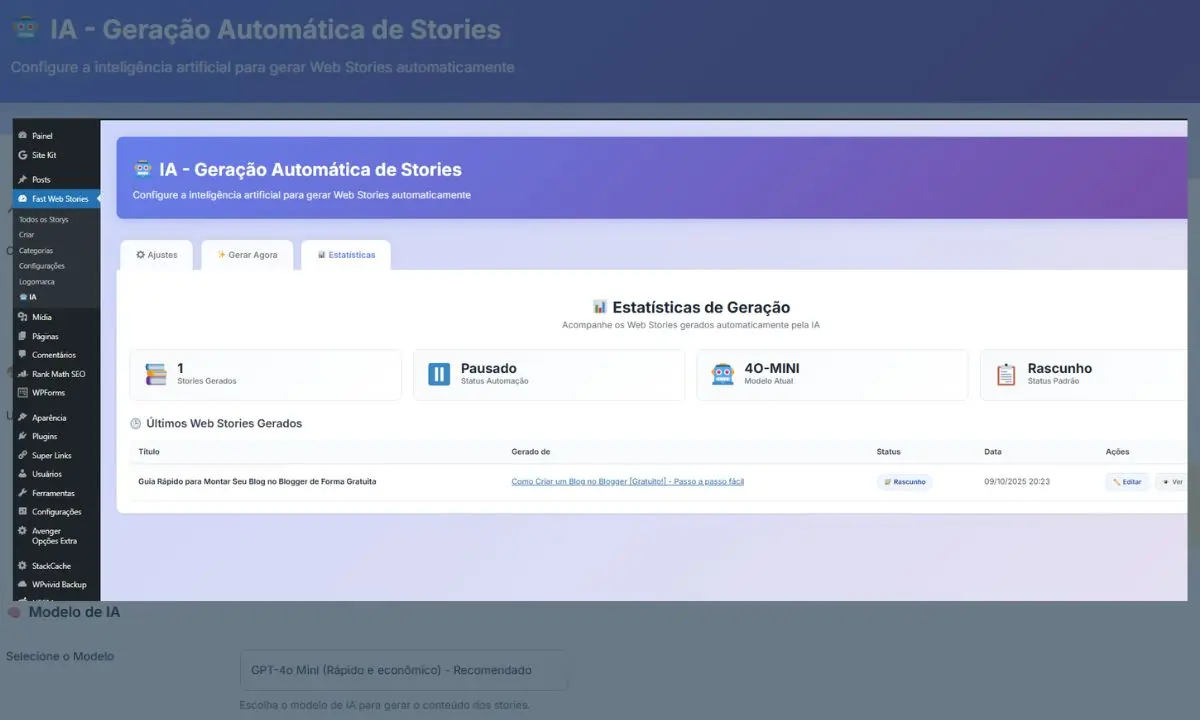Click the bar chart icon beside Estatísticas de Geração
The image size is (1200, 720).
coord(600,307)
